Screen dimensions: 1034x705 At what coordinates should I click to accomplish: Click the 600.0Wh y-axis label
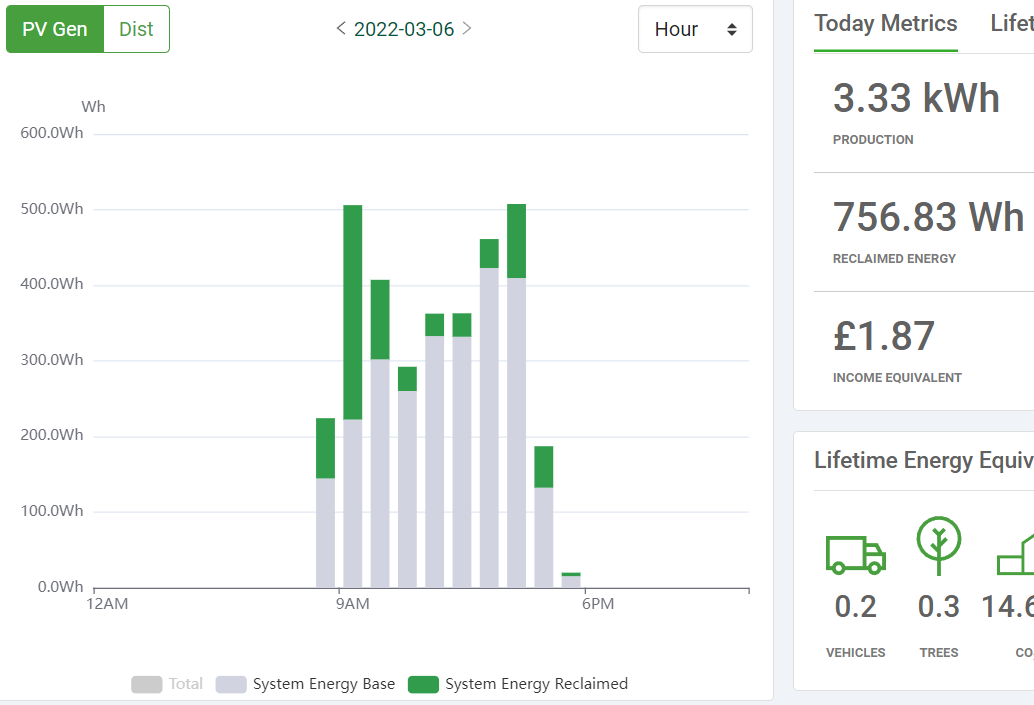pyautogui.click(x=52, y=133)
